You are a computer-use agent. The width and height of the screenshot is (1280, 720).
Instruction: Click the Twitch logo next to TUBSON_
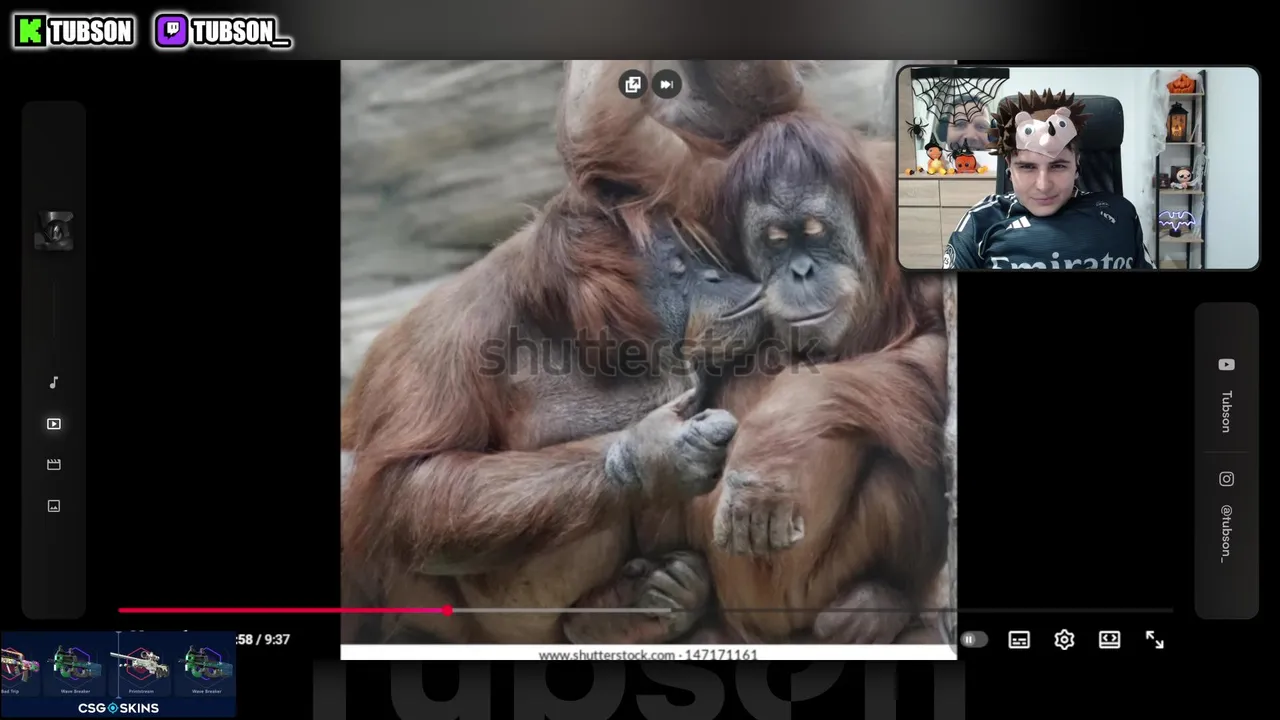tap(172, 31)
